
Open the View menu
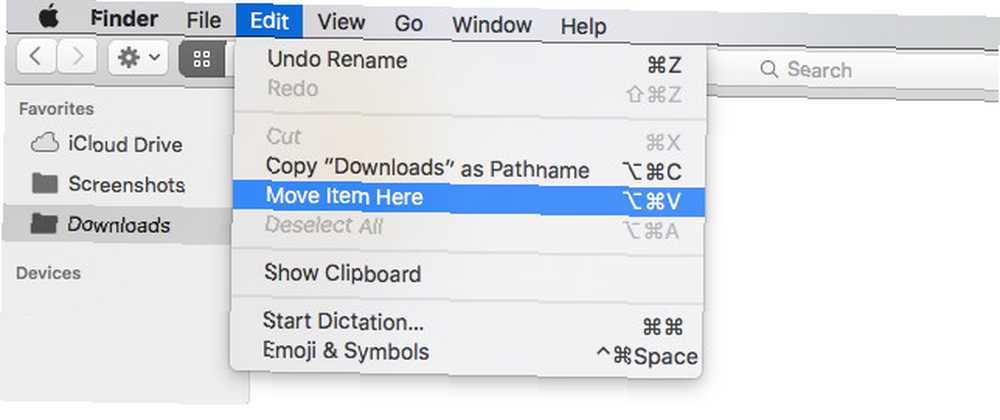(x=341, y=22)
